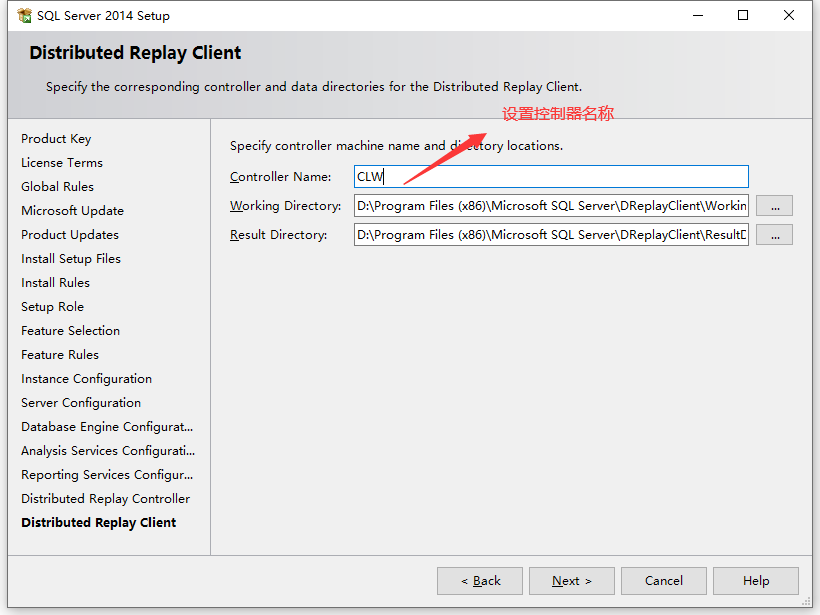820x615 pixels.
Task: Select the Server Configuration step
Action: point(81,403)
